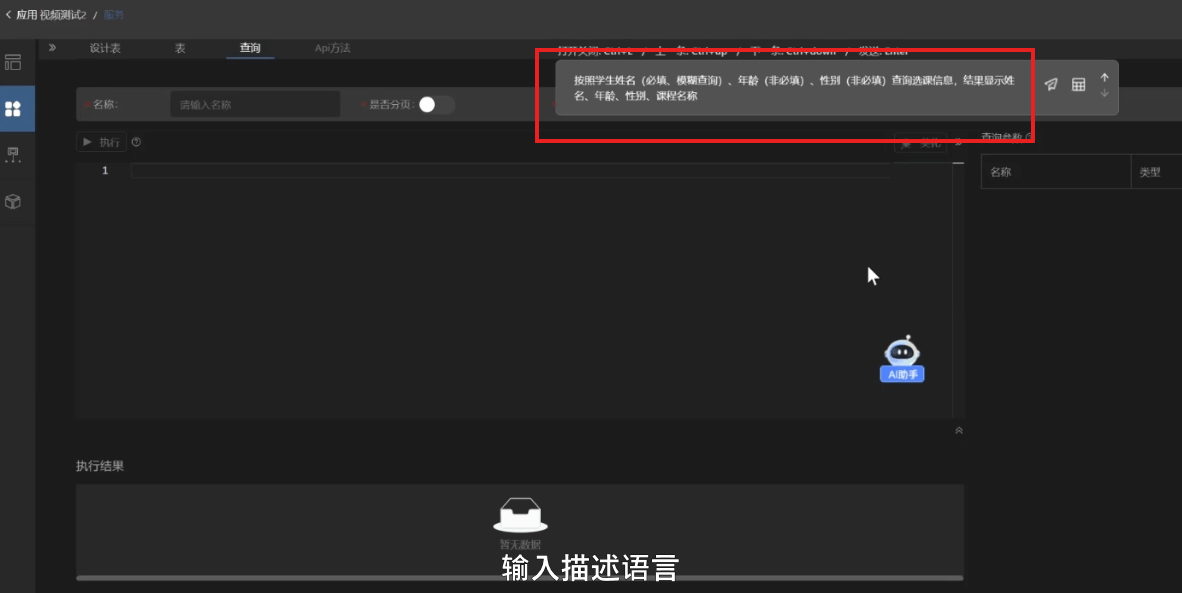Collapse the panel using the 》 chevron

(53, 47)
